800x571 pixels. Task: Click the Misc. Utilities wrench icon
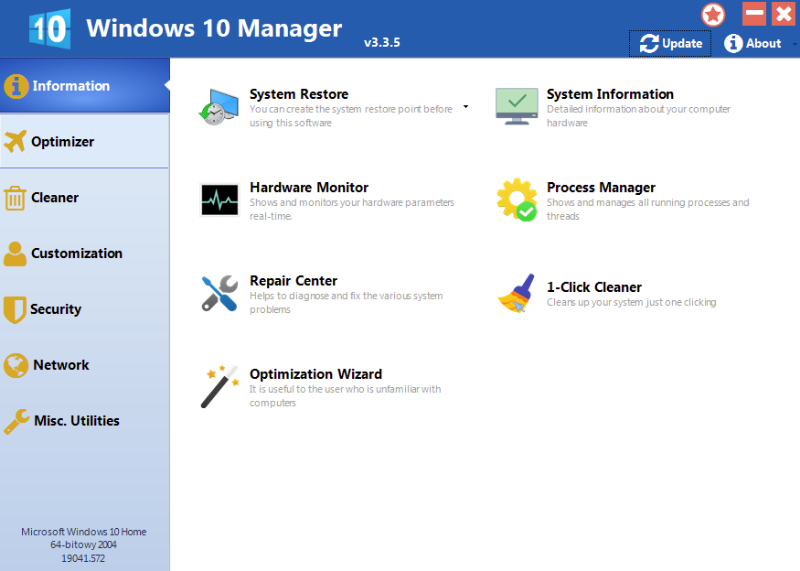point(16,421)
